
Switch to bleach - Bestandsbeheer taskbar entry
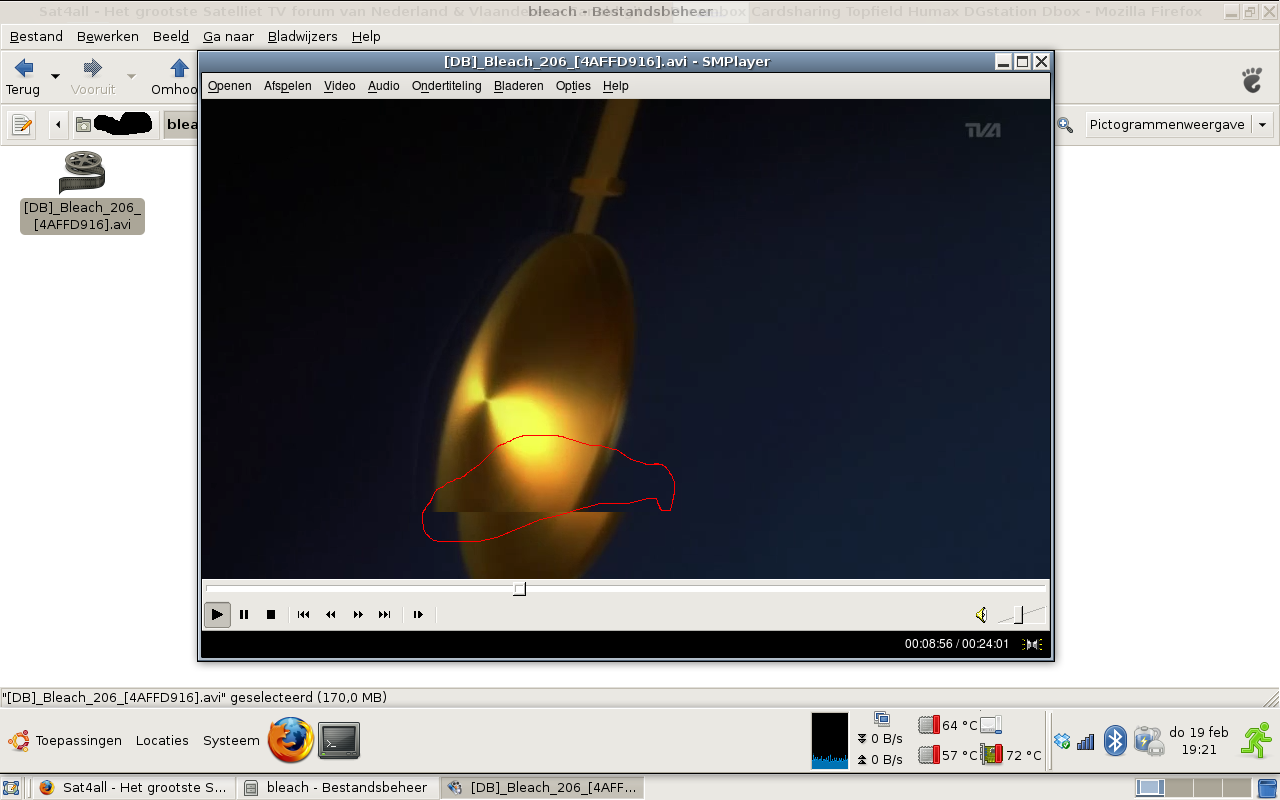(339, 788)
